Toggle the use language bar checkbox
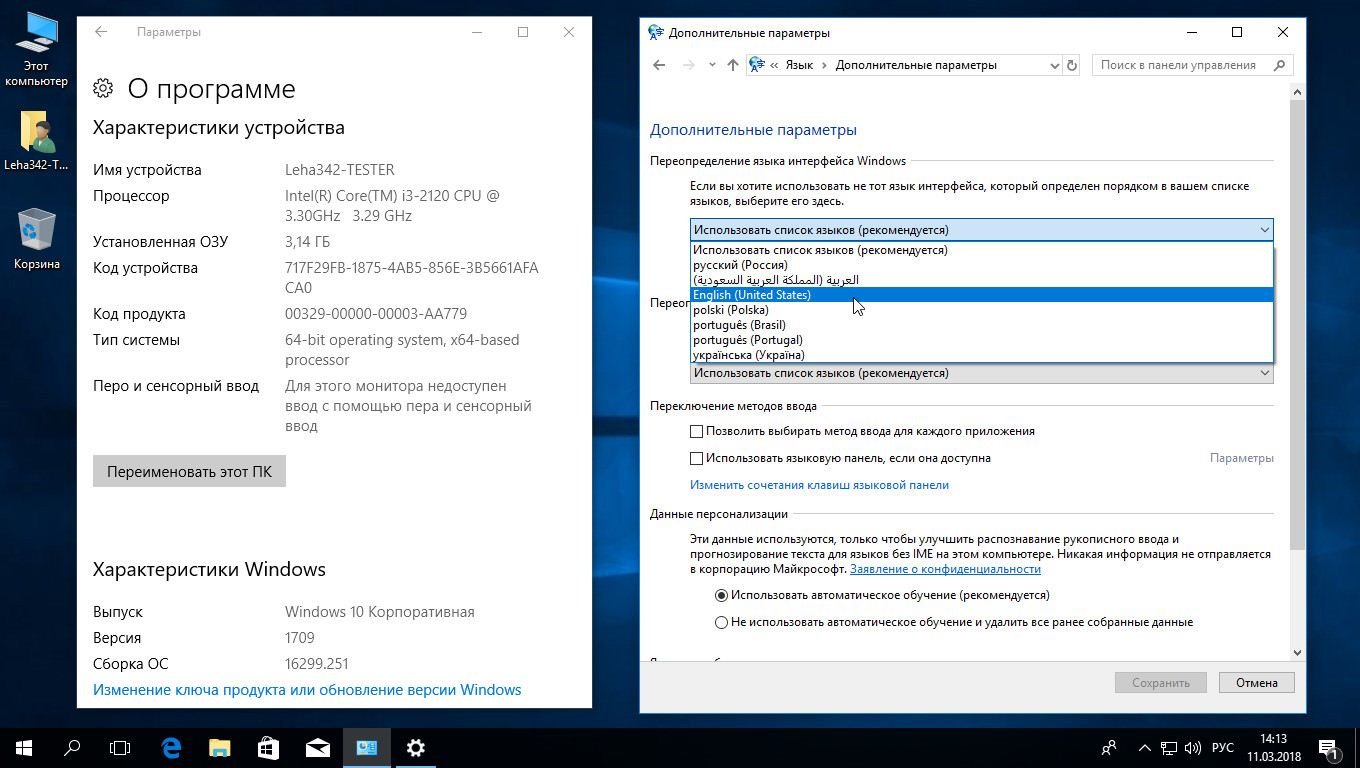Screen dimensions: 1360x768 pos(697,458)
